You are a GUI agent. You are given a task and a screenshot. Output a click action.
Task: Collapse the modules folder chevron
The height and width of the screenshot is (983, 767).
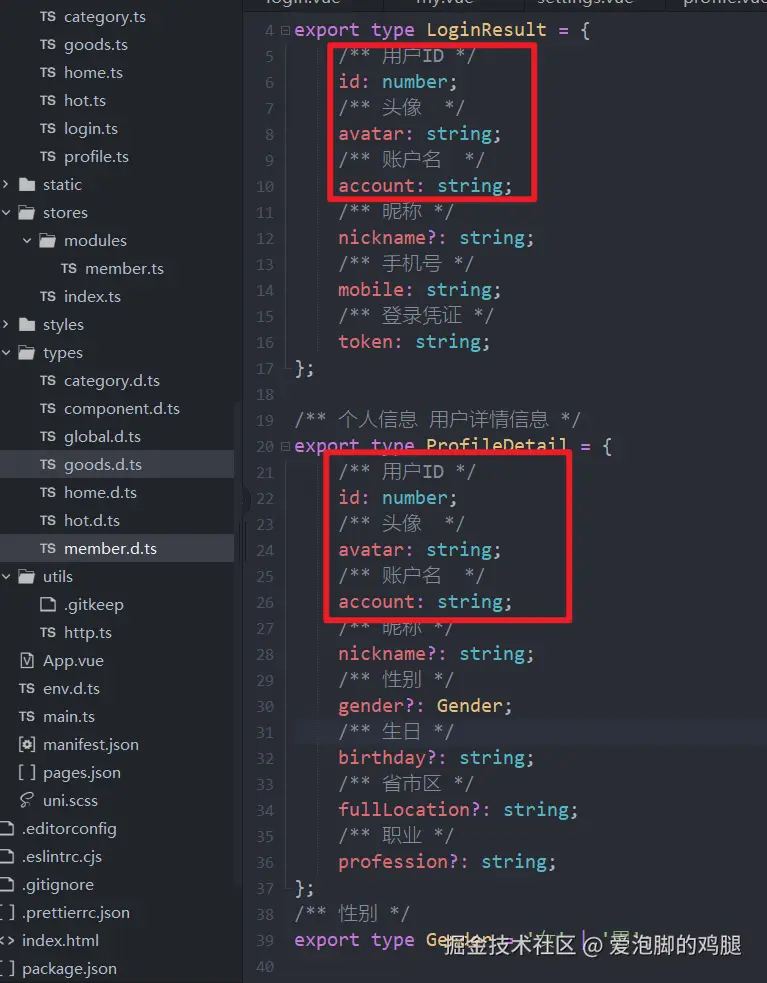(x=27, y=240)
